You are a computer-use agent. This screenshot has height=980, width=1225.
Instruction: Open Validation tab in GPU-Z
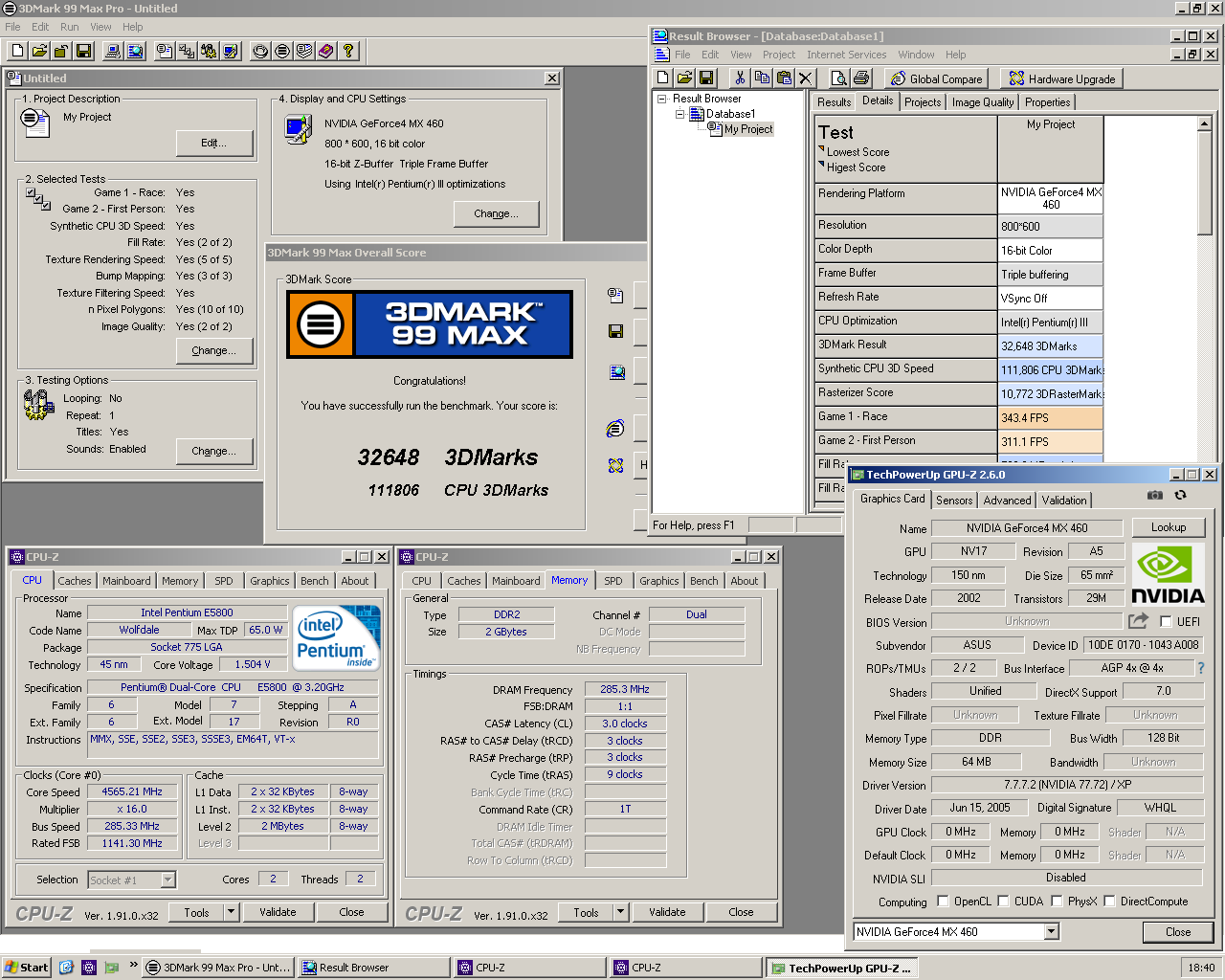click(x=1064, y=500)
